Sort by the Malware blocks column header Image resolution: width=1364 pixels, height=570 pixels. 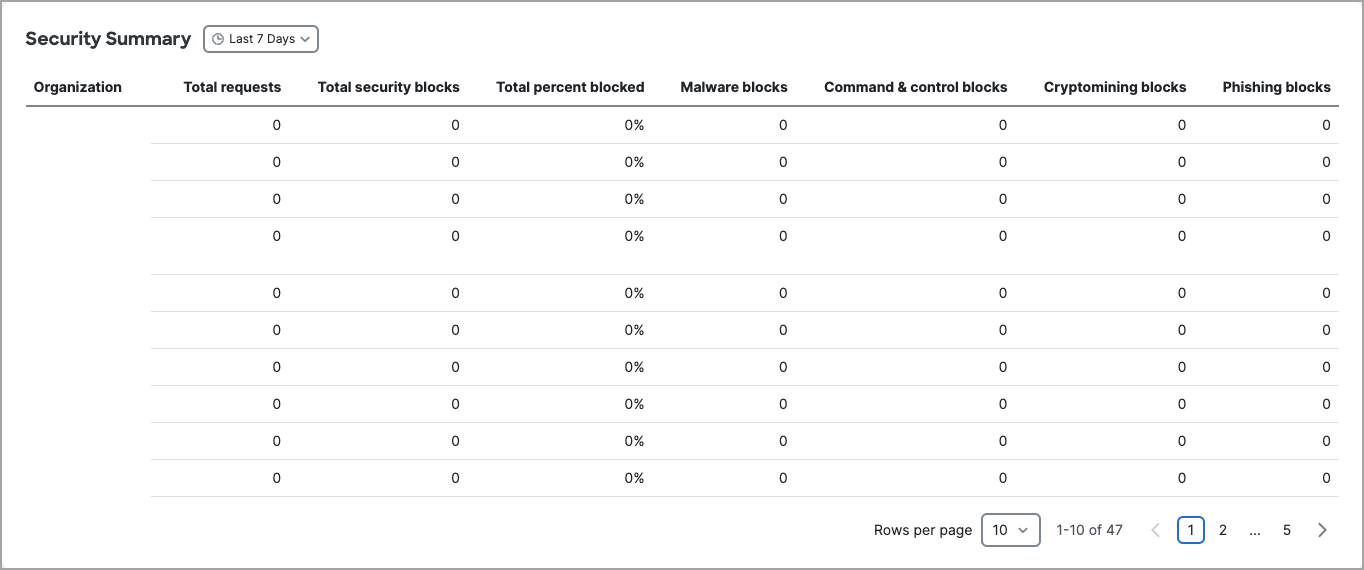click(734, 87)
